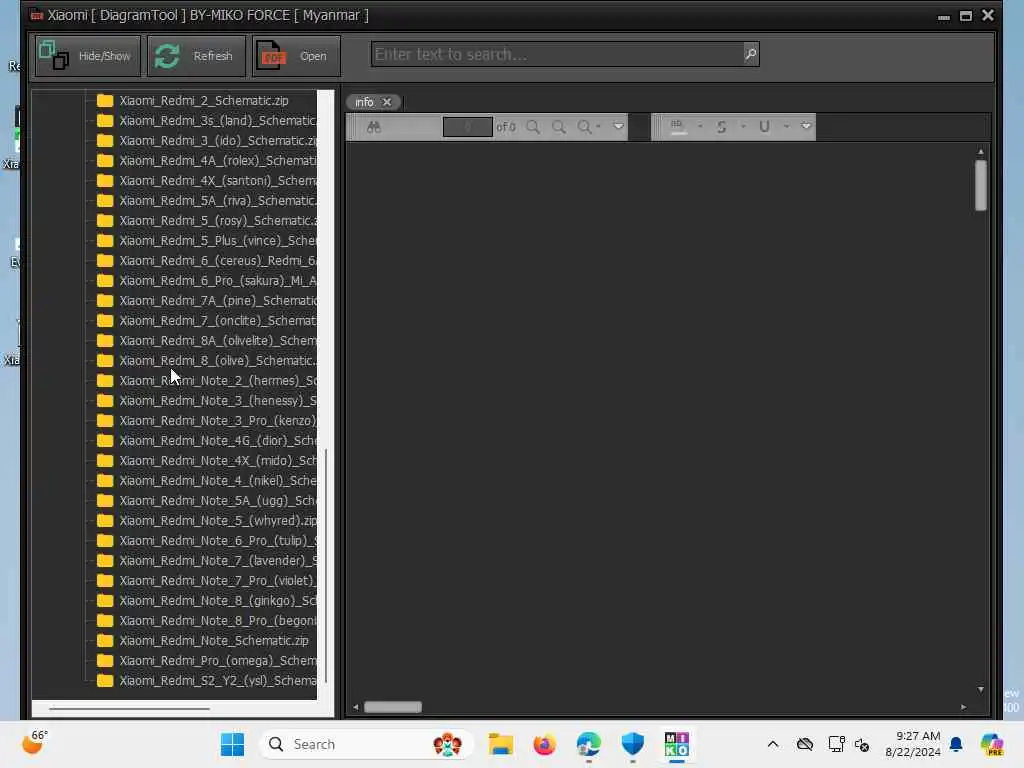
Task: Open the zoom toolbar overflow dropdown
Action: [618, 126]
